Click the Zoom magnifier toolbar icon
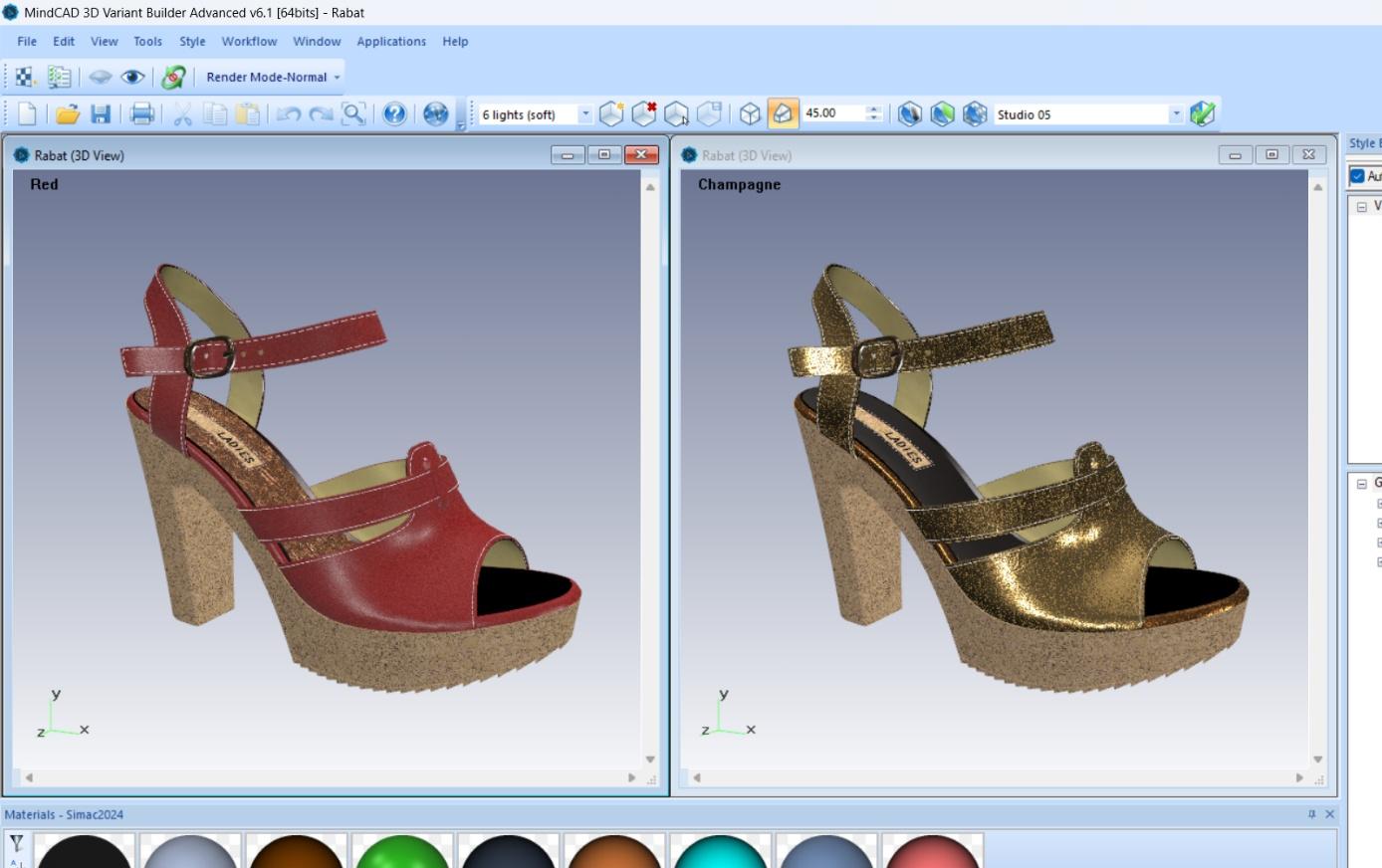The height and width of the screenshot is (868, 1382). click(x=353, y=113)
